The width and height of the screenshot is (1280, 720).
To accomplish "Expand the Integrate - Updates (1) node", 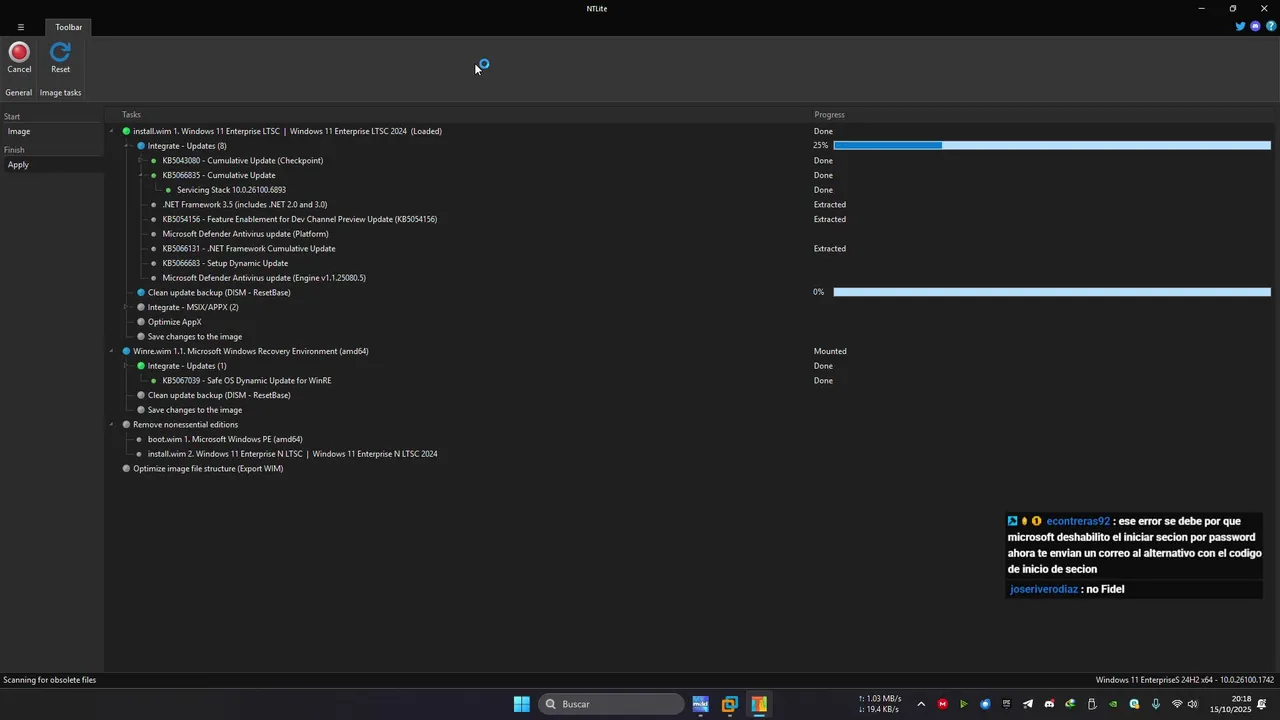I will point(127,366).
